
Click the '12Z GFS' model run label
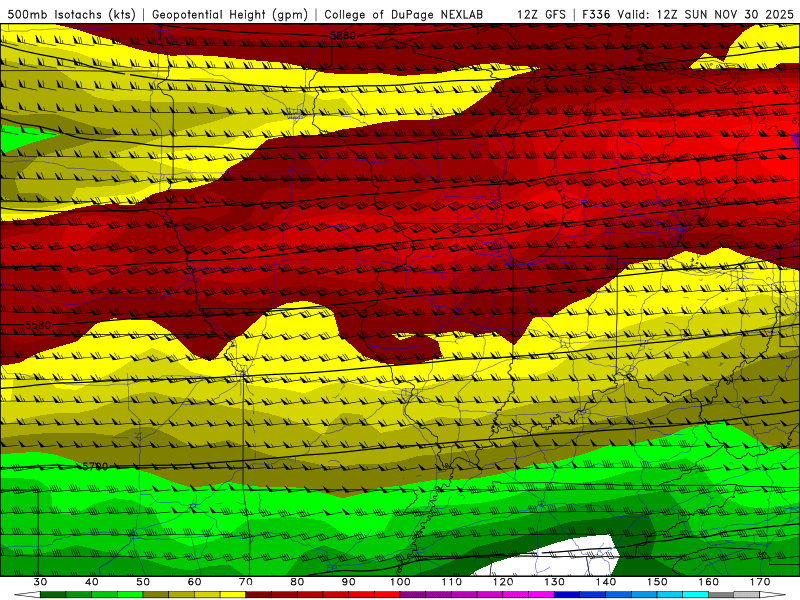pyautogui.click(x=541, y=14)
